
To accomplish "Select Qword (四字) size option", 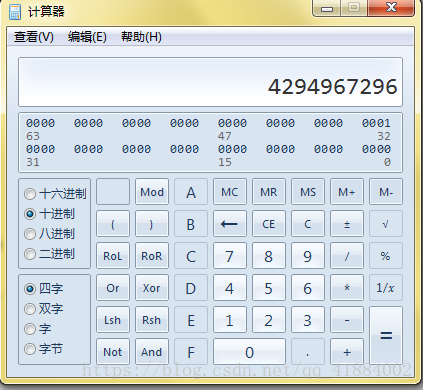I will [x=43, y=289].
